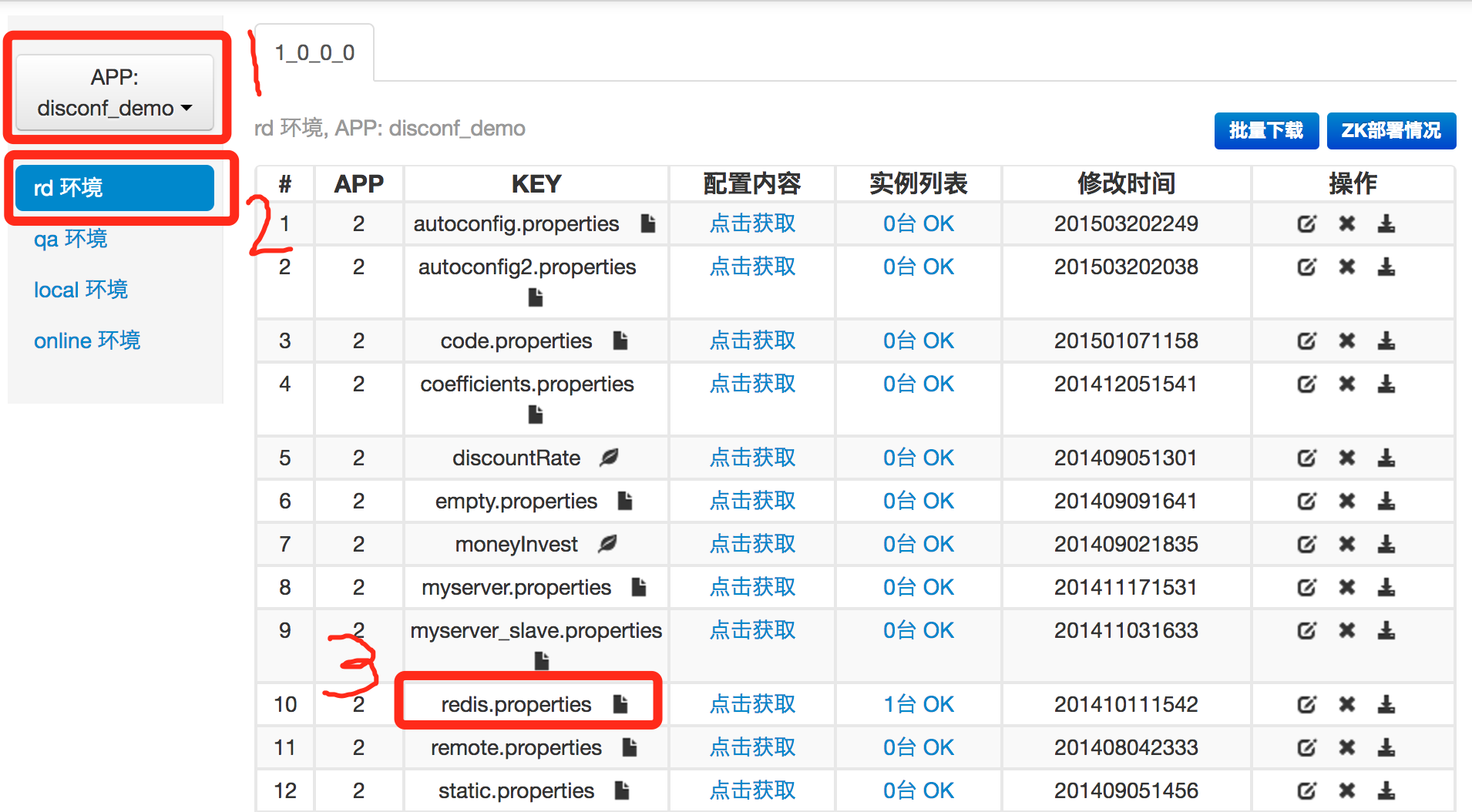Select the rd 环境 environment
1472x812 pixels.
pos(114,188)
